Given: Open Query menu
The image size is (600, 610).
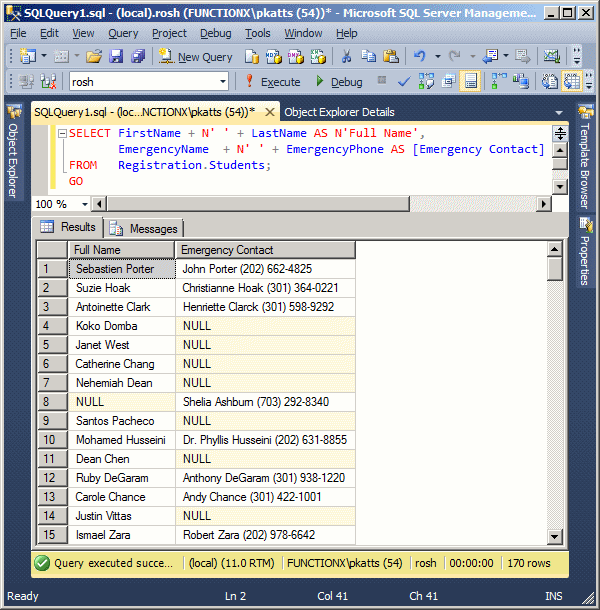Looking at the screenshot, I should coord(123,33).
